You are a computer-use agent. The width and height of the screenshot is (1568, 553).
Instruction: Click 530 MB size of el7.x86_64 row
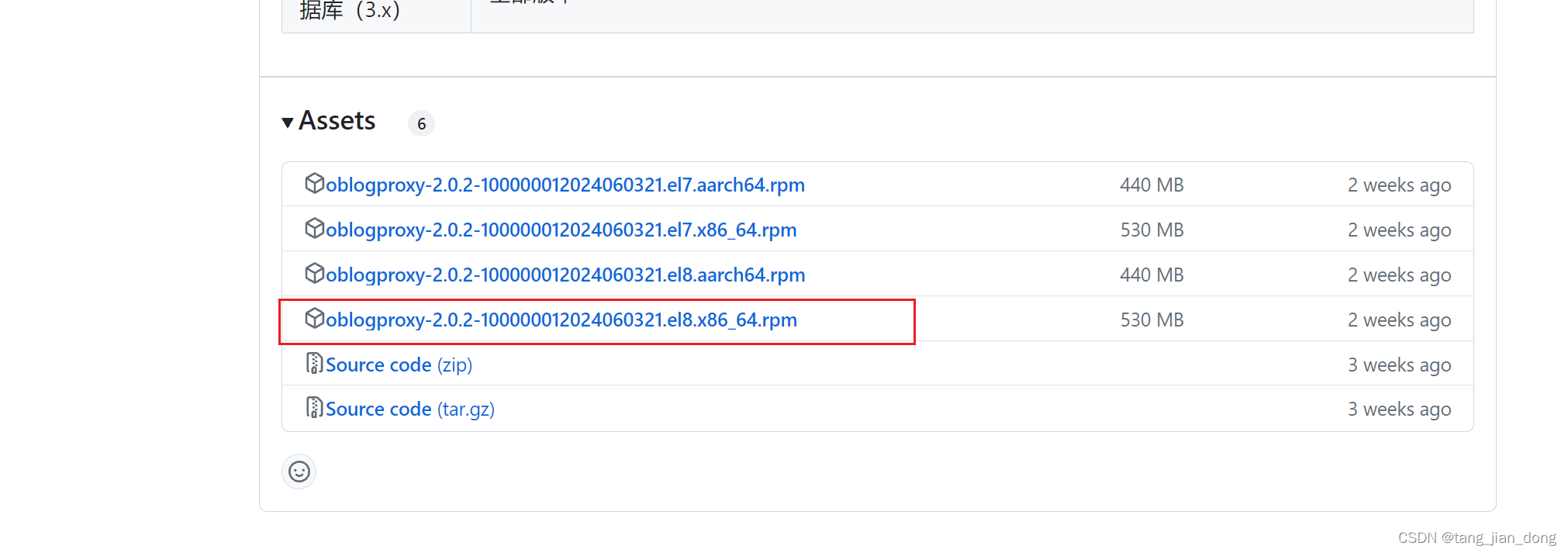point(1152,230)
